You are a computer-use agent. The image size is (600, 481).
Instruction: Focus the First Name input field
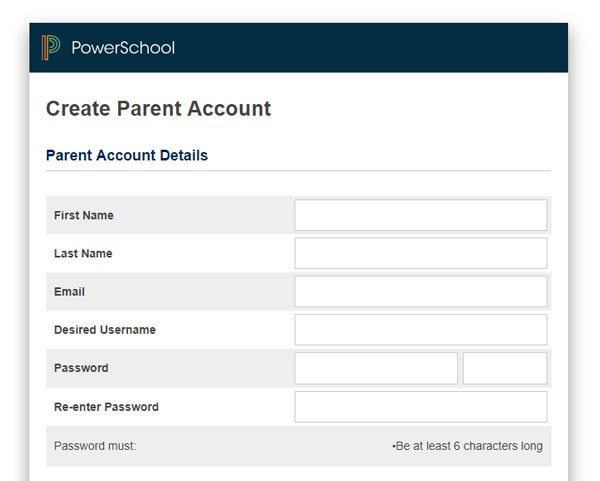(x=421, y=215)
